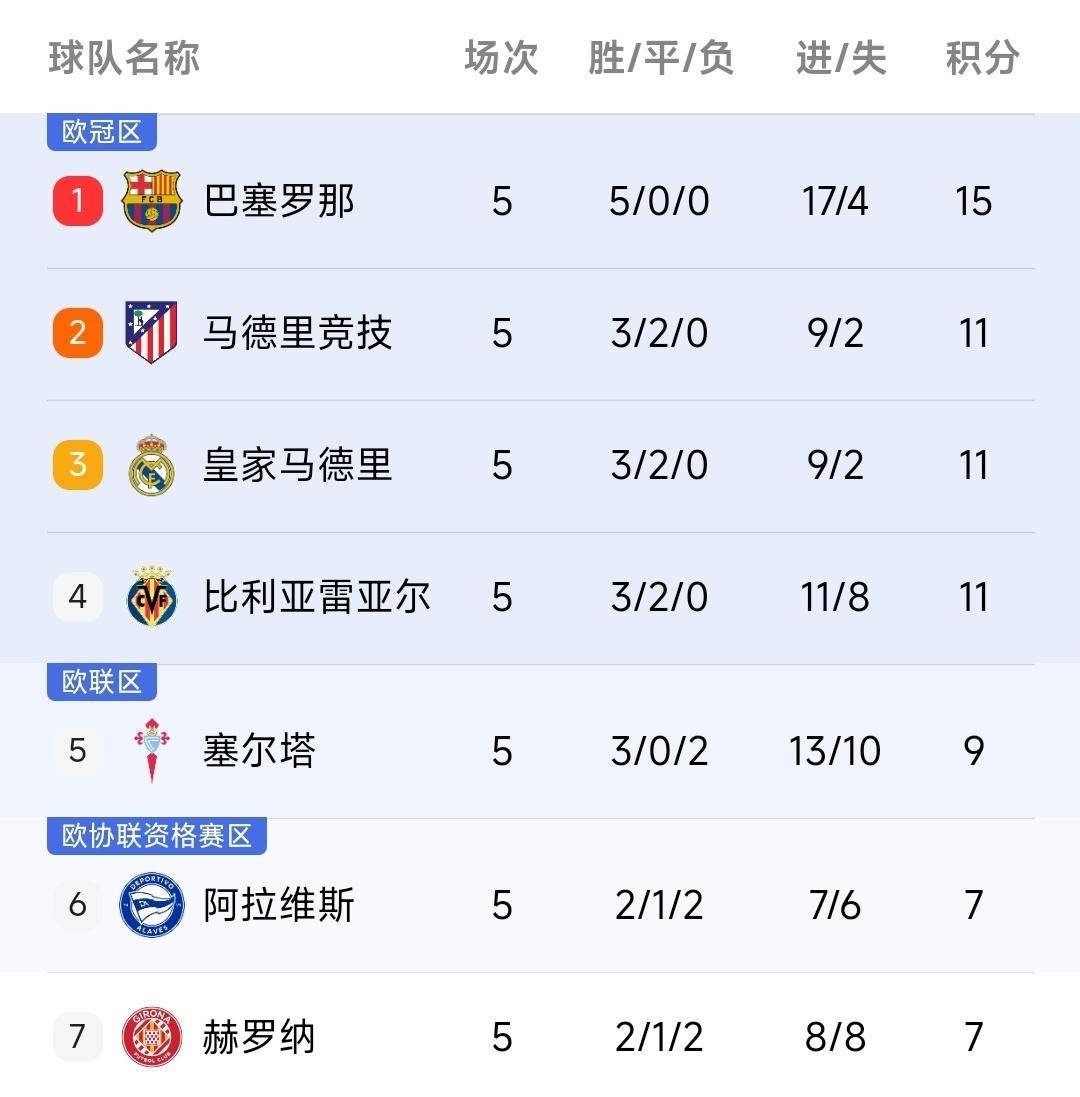Click the red rank 1 badge
This screenshot has width=1080, height=1097.
coord(78,201)
